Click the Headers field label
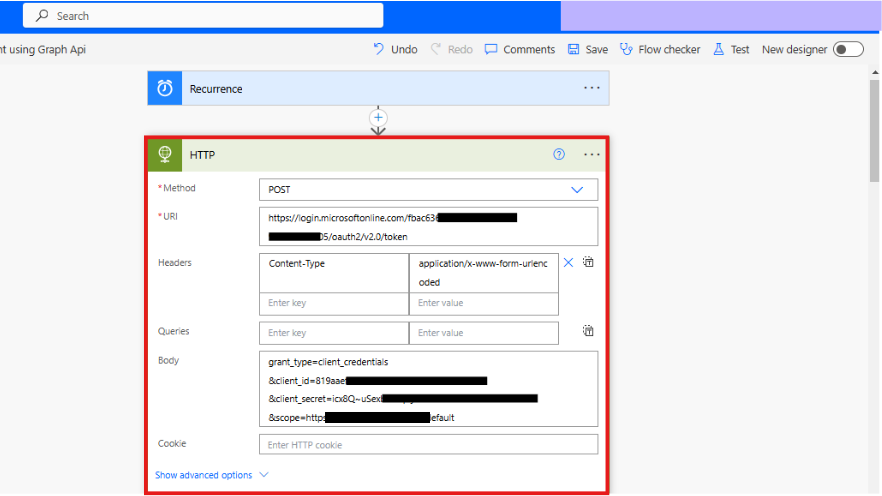This screenshot has width=882, height=496. pyautogui.click(x=175, y=263)
